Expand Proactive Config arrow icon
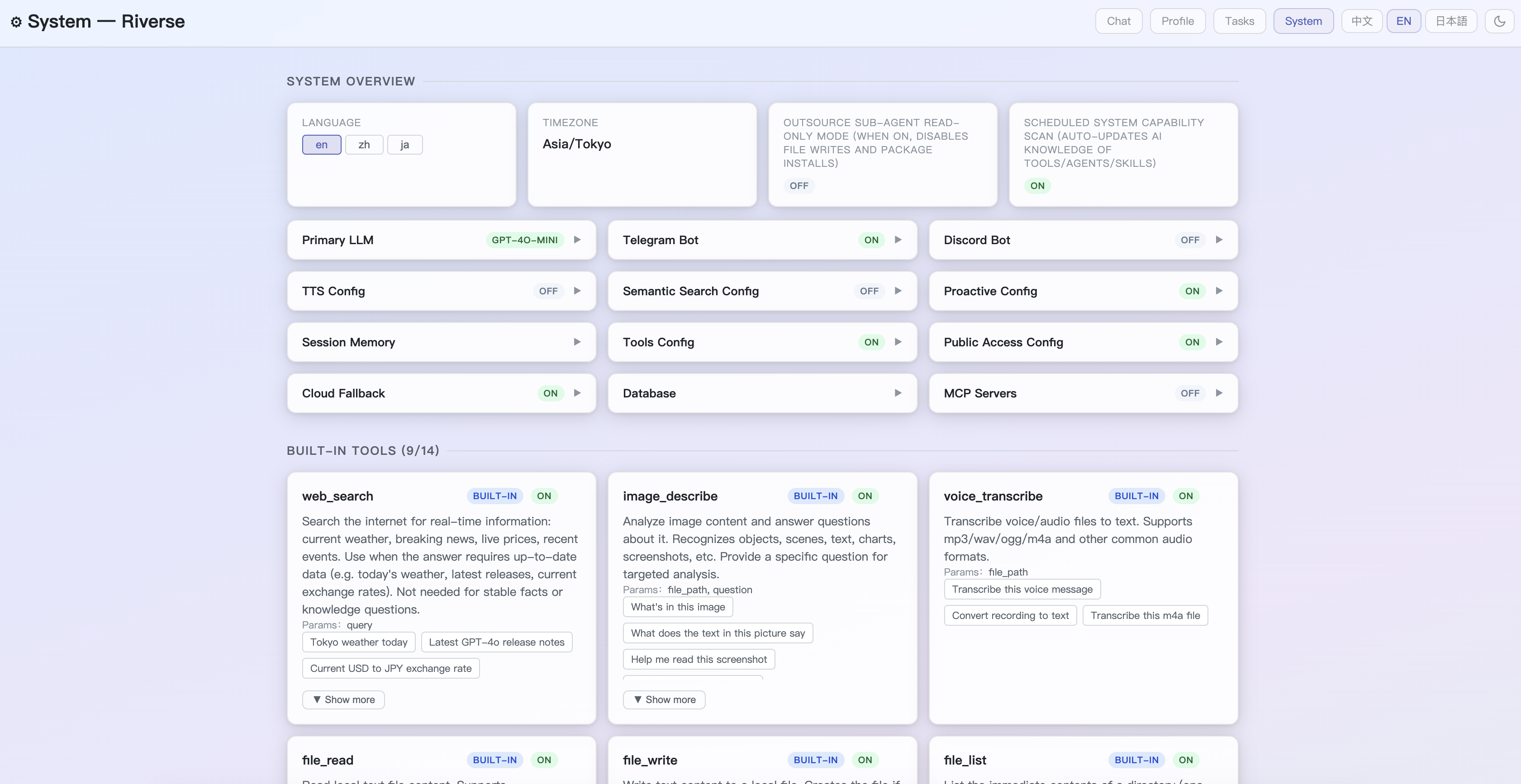Viewport: 1521px width, 784px height. tap(1219, 291)
